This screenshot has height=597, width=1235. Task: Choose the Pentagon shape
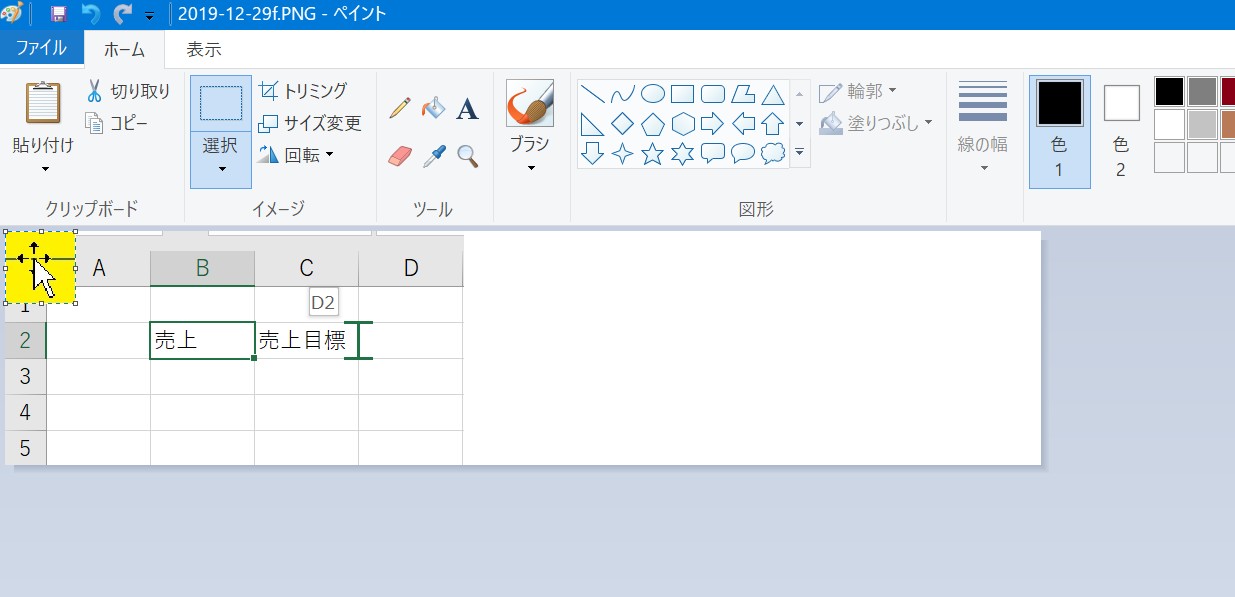pos(653,124)
